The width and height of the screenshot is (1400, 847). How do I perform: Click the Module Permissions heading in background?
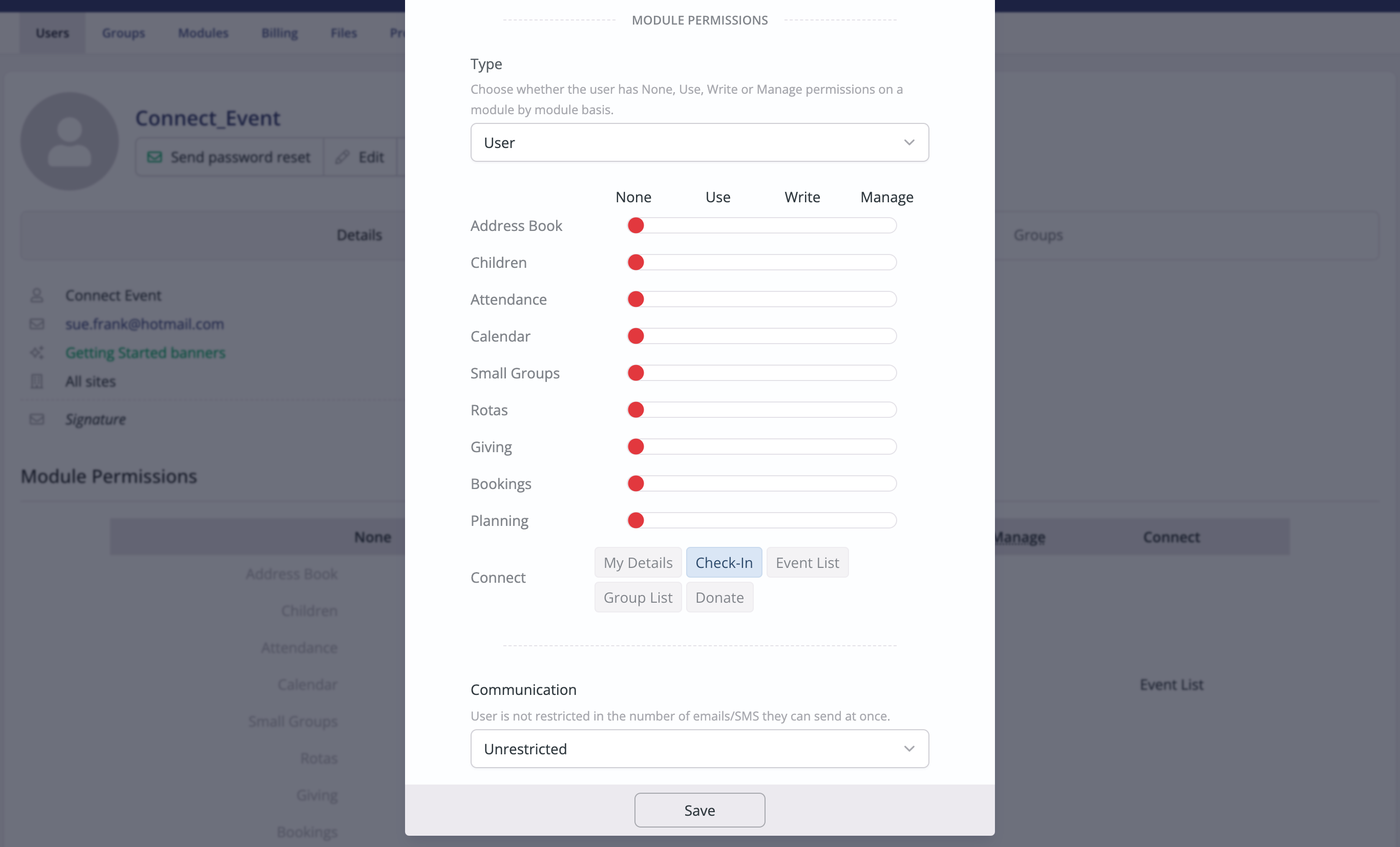pos(109,476)
